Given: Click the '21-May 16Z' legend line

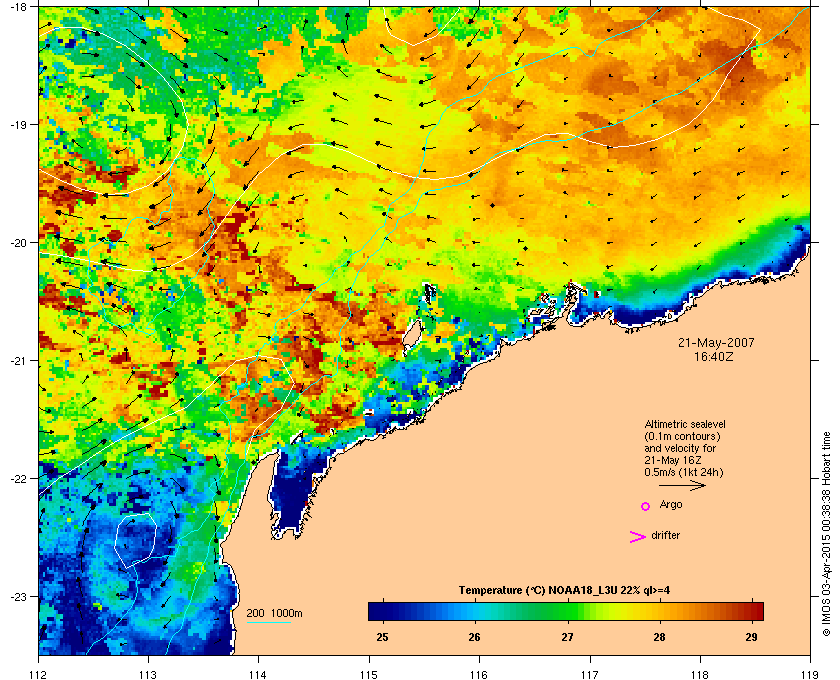Looking at the screenshot, I should click(673, 460).
